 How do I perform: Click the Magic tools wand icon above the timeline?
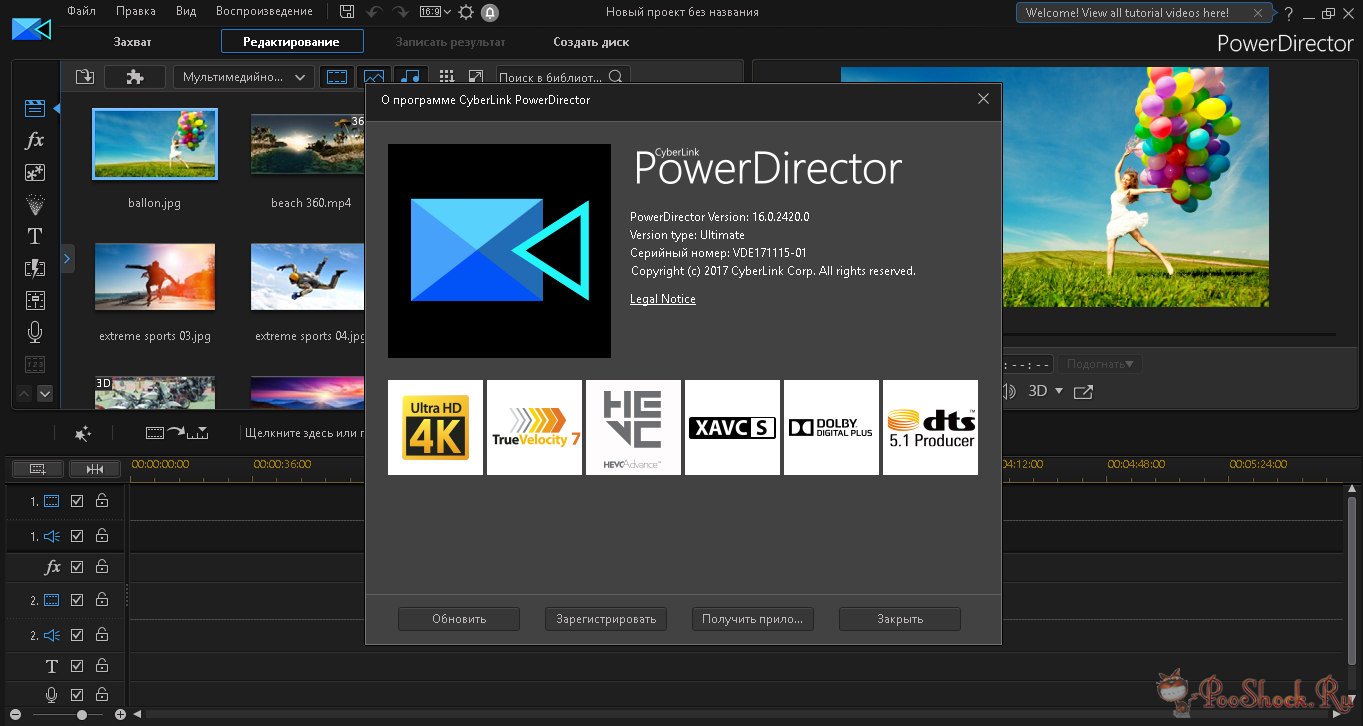83,433
